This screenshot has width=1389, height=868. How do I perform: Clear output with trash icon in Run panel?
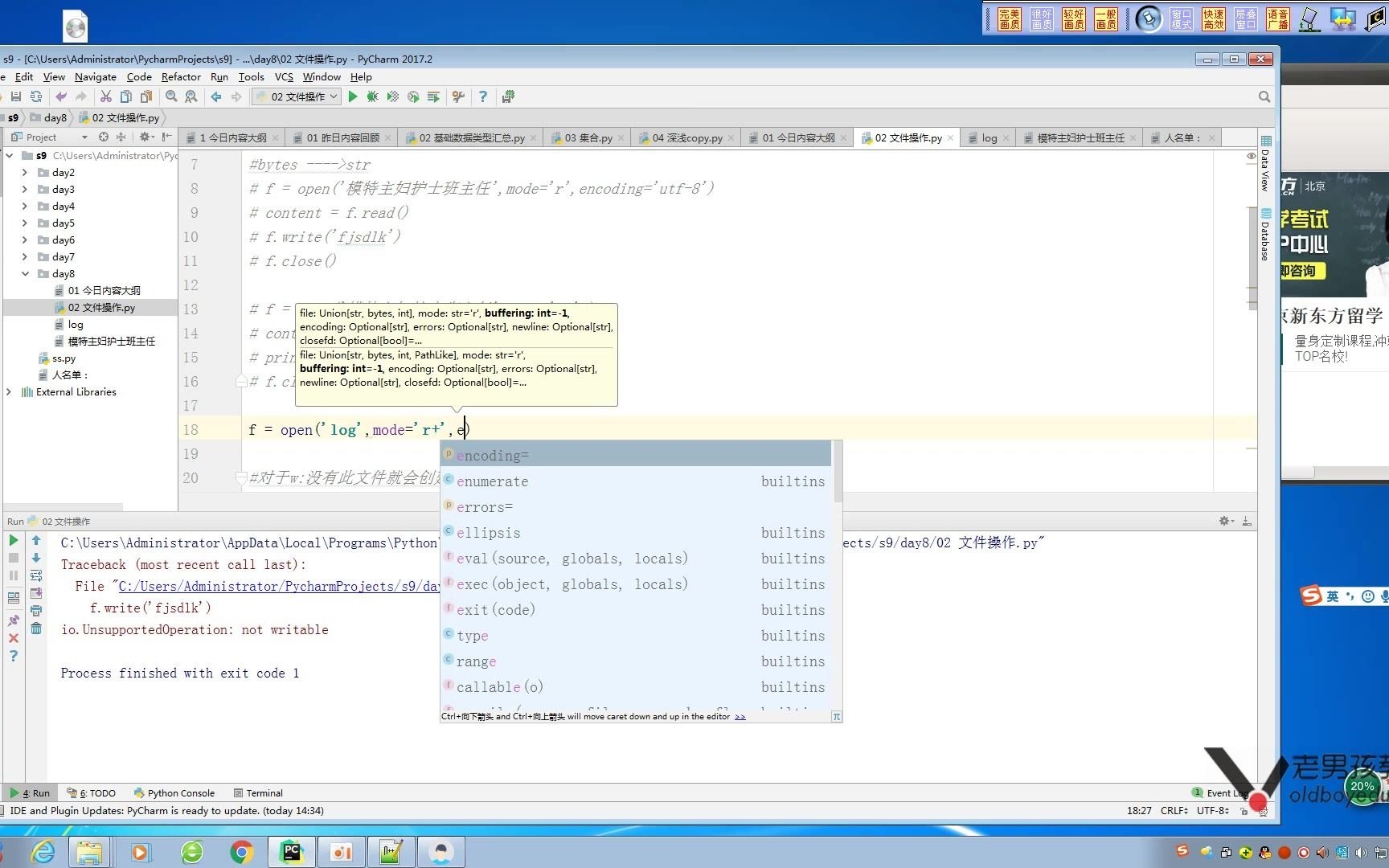[36, 628]
